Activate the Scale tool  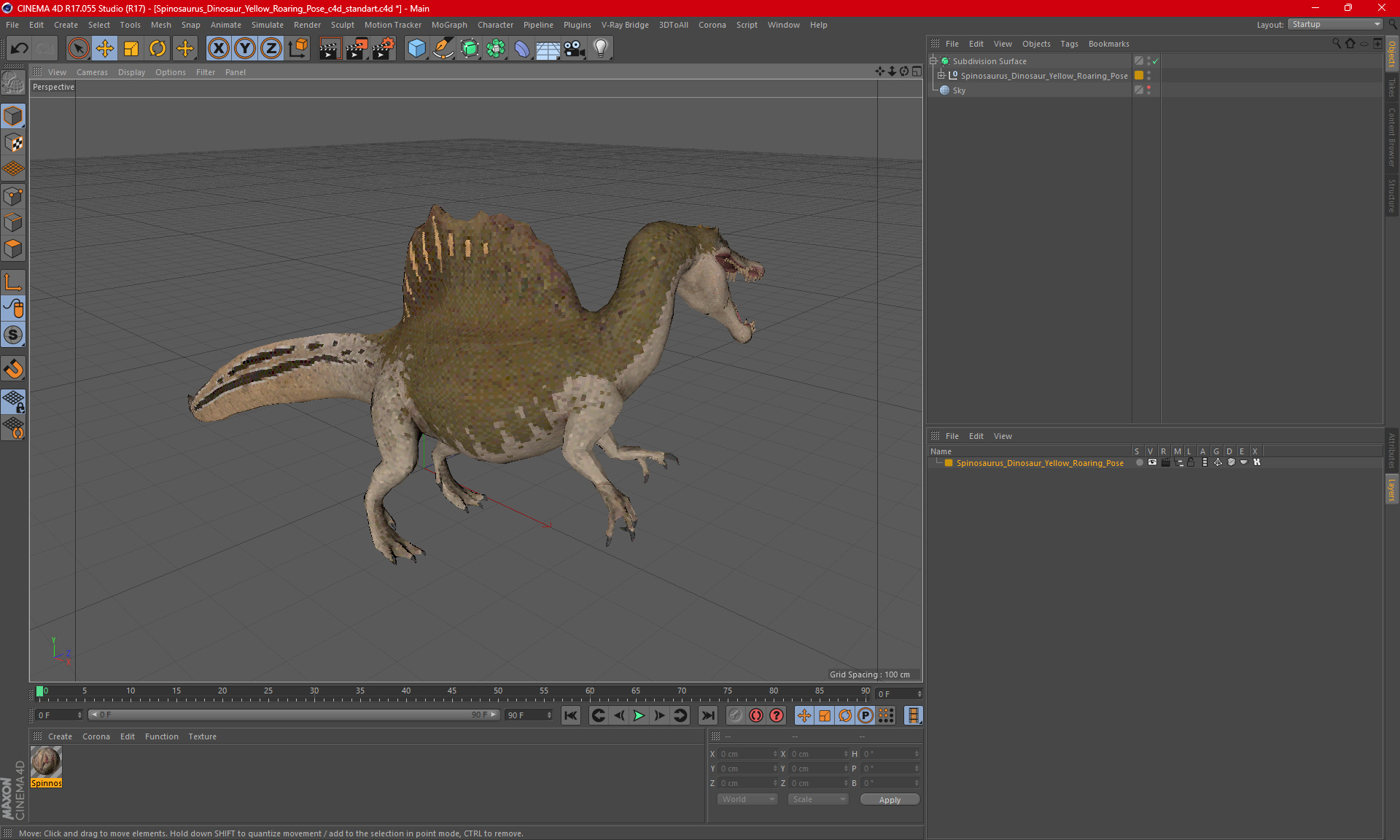(131, 49)
